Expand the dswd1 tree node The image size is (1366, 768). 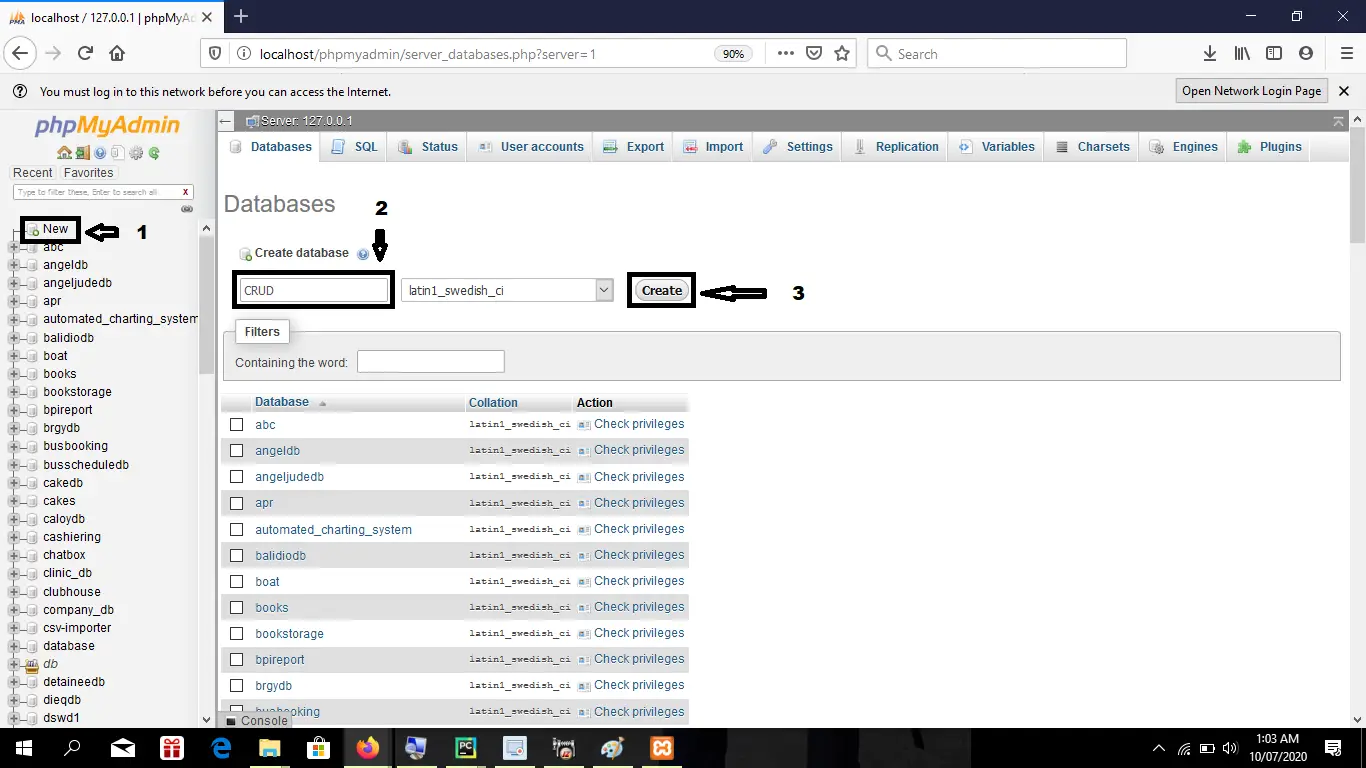click(14, 718)
